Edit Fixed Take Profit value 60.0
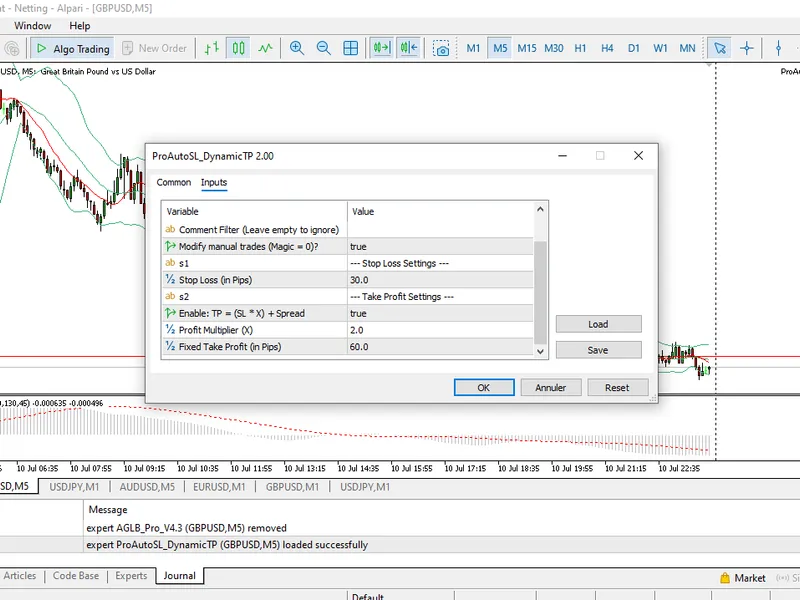This screenshot has width=800, height=600. pyautogui.click(x=440, y=347)
